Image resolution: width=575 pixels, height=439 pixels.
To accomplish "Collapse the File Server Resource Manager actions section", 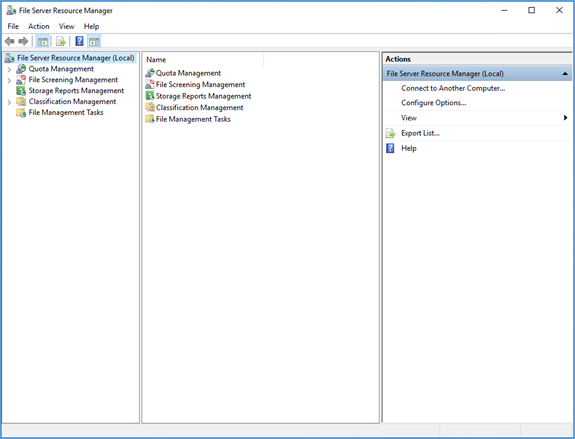I will tap(565, 74).
